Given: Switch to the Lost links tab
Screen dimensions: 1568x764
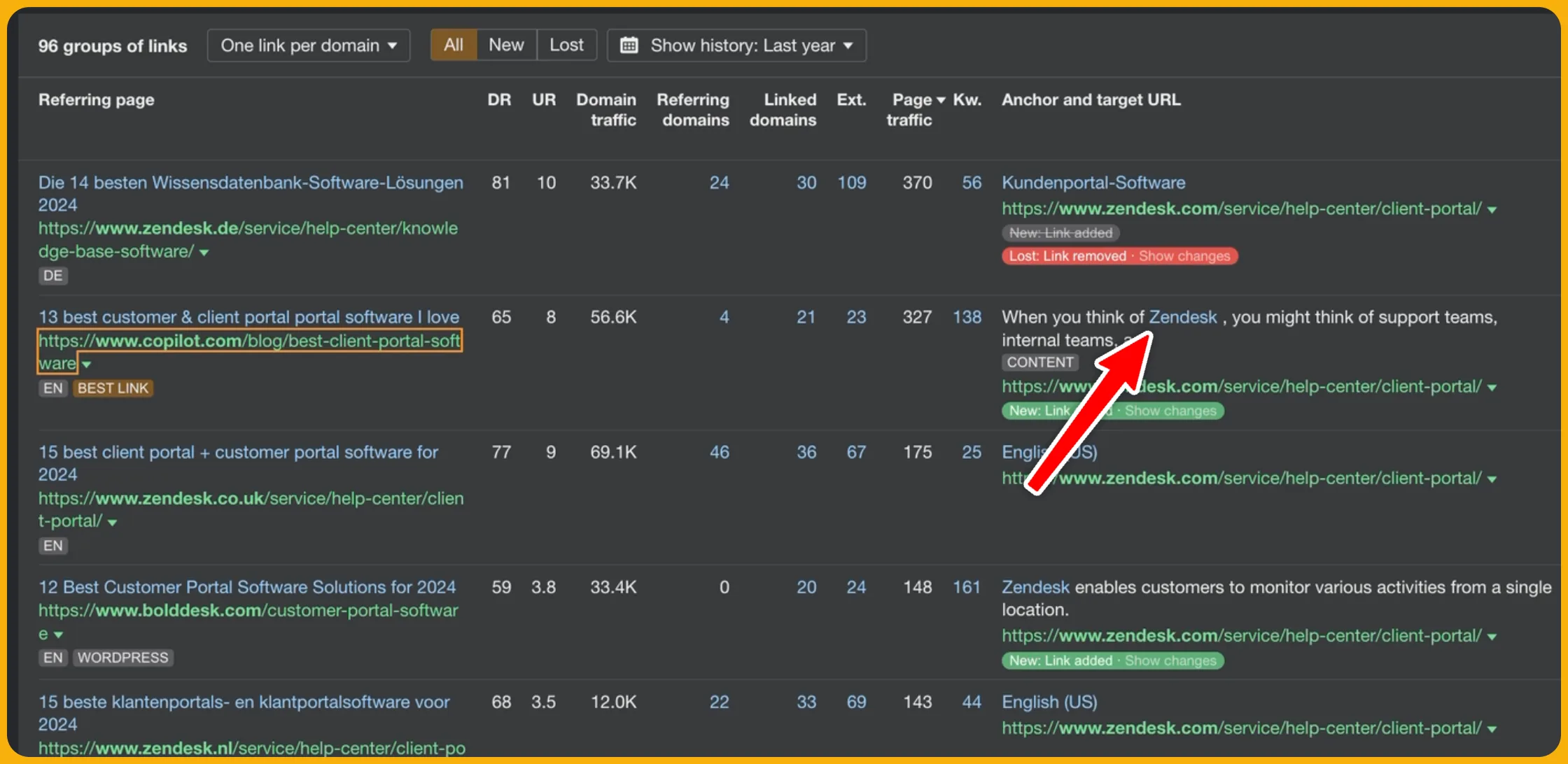Looking at the screenshot, I should click(566, 45).
